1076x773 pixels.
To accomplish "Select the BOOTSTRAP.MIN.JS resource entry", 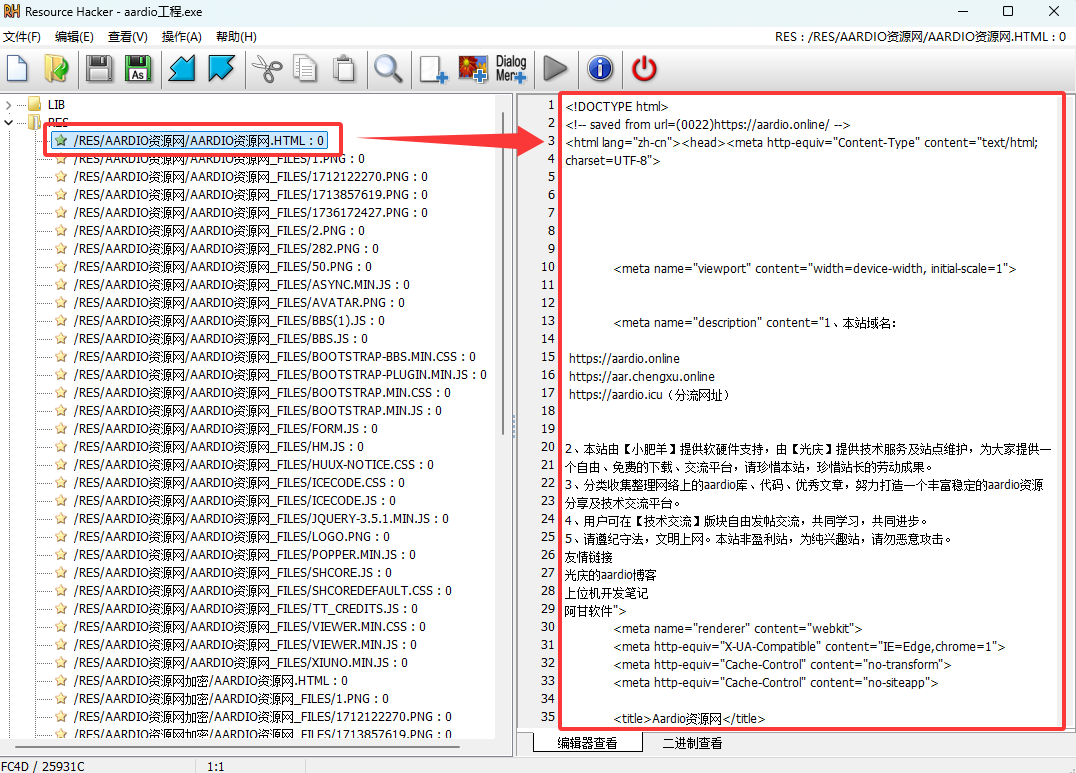I will point(257,411).
